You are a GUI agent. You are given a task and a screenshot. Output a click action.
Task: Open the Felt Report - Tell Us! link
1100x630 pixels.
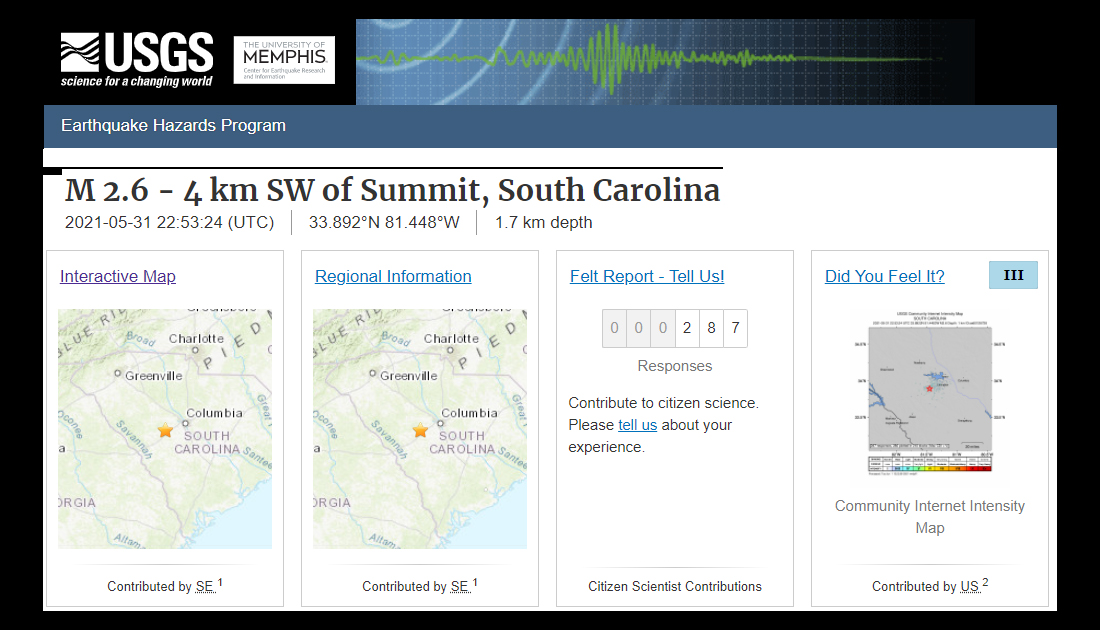[647, 276]
